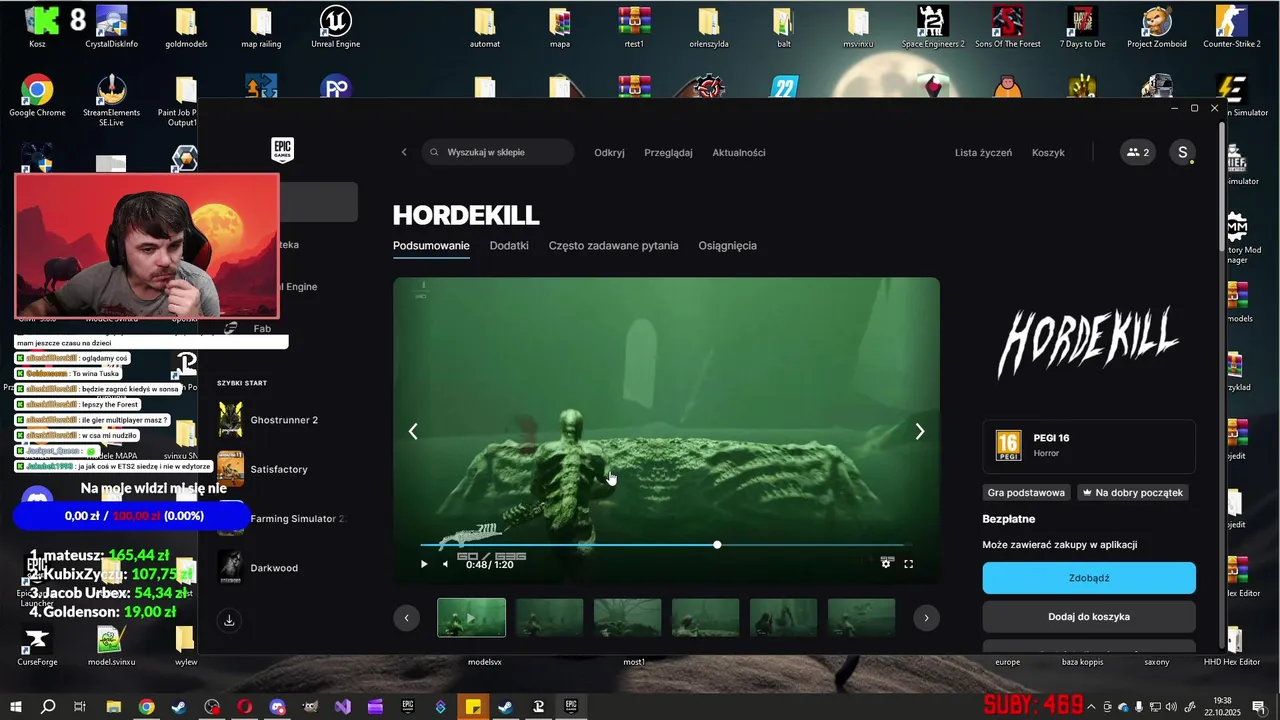Open Przeglądaj in the store navigation

[x=668, y=152]
